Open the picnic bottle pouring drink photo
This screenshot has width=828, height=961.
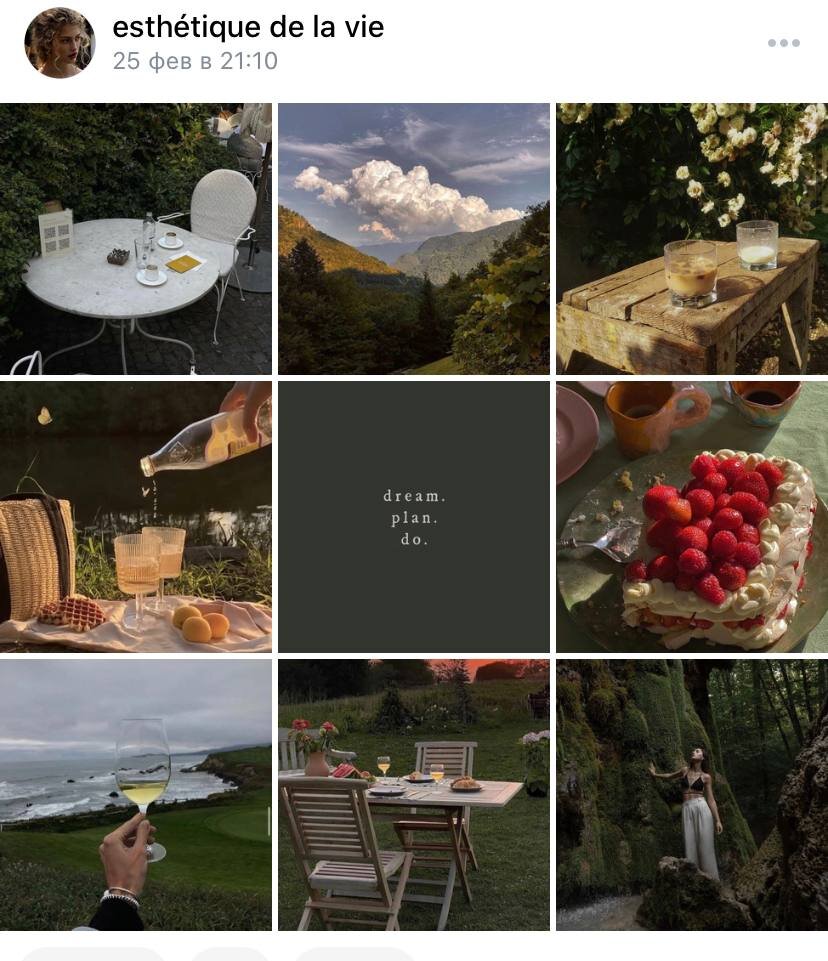[135, 517]
